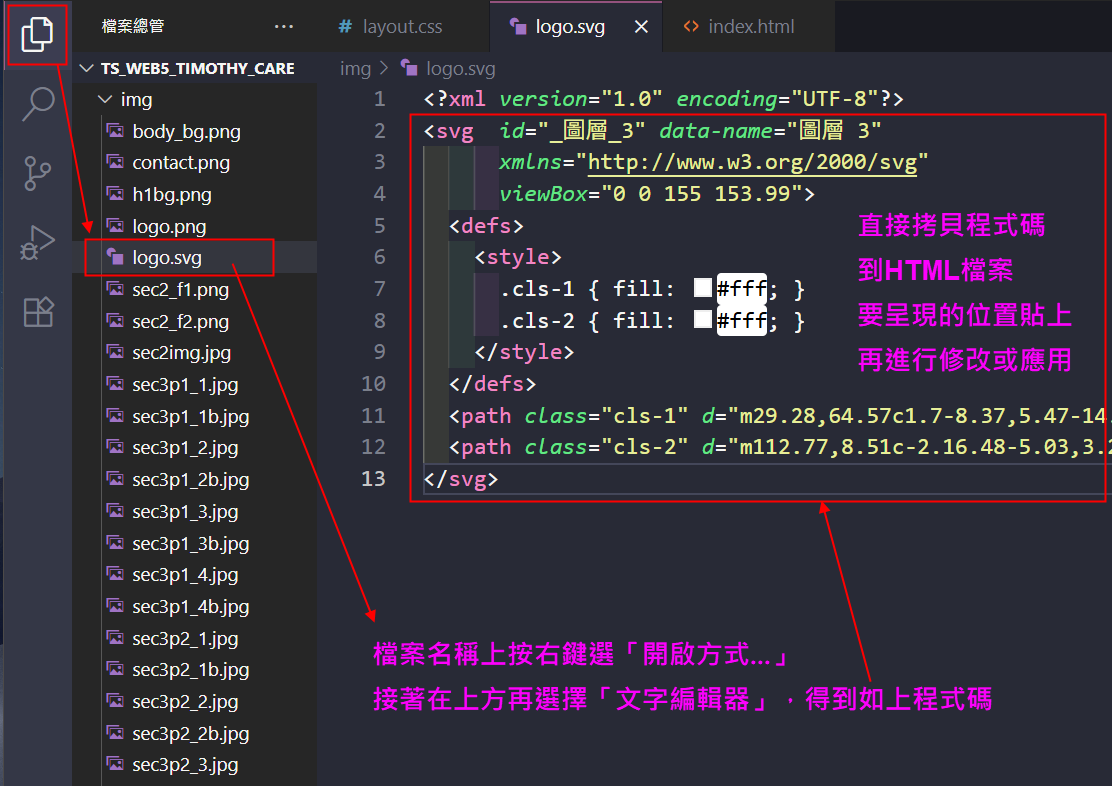
Task: Collapse the TS_WEB5_TIMOTHY_CARE project root
Action: 87,69
